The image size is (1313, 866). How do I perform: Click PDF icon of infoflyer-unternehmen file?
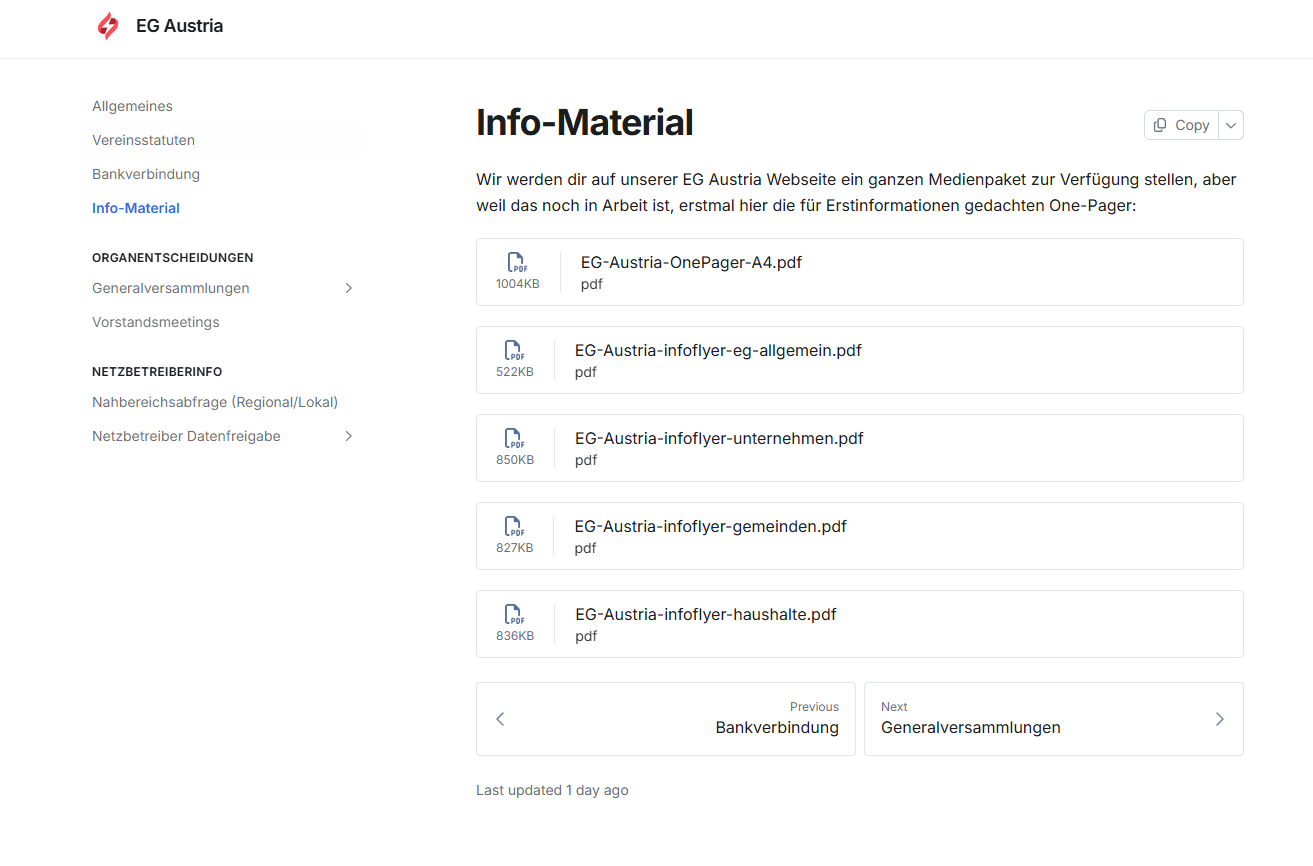(514, 439)
